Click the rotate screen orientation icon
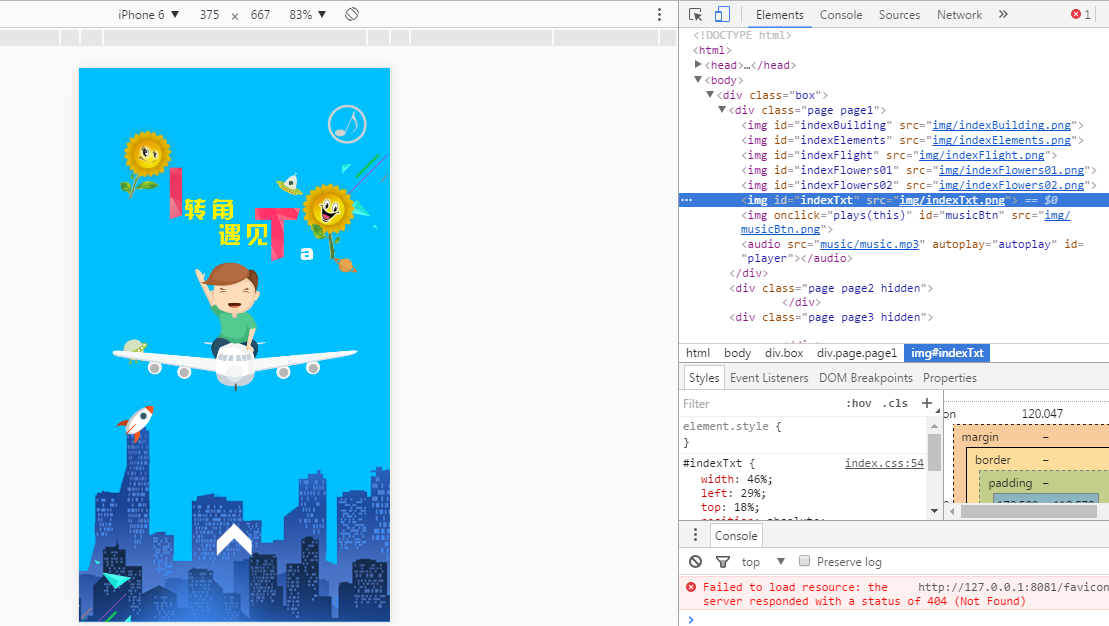The width and height of the screenshot is (1109, 626). coord(352,15)
